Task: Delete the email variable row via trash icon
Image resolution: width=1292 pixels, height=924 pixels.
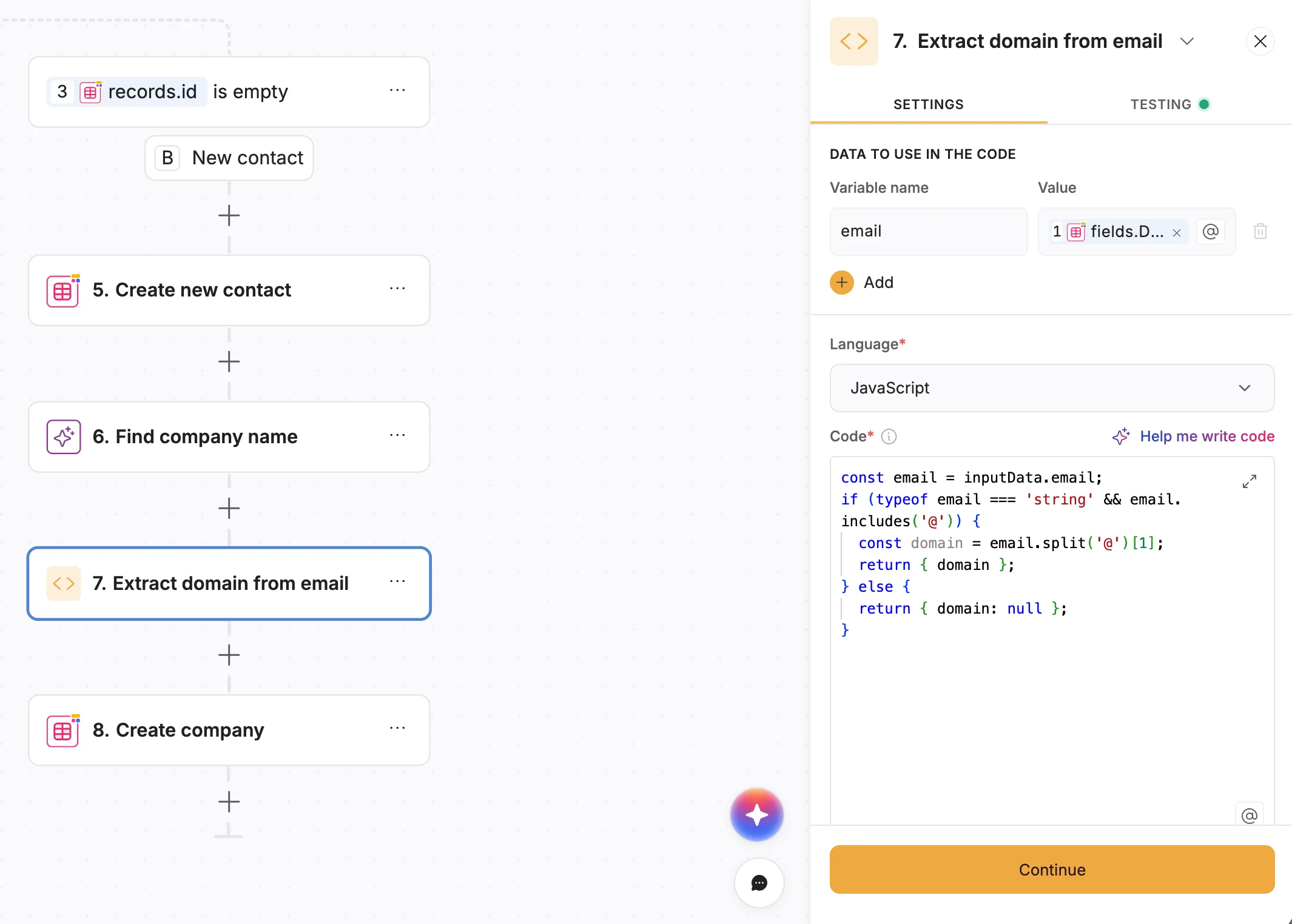Action: (1260, 232)
